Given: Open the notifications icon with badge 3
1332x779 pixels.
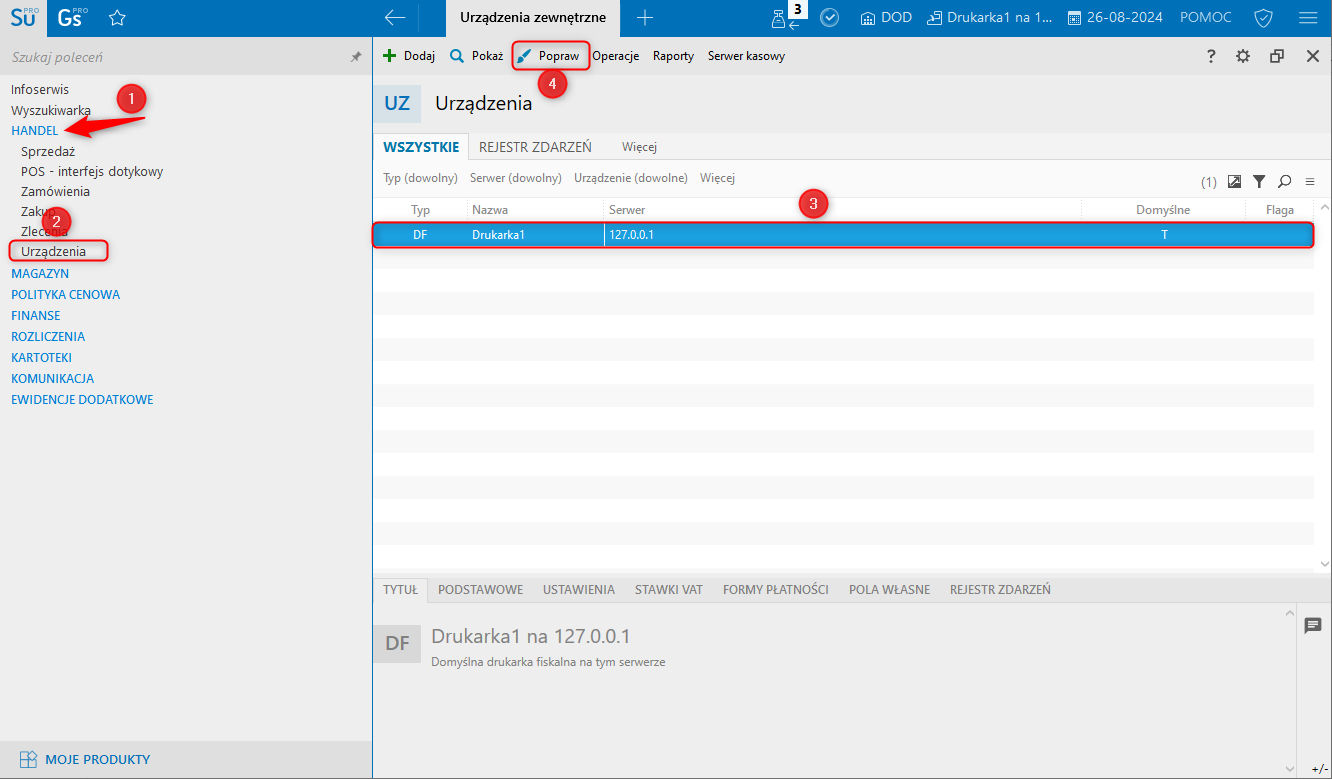Looking at the screenshot, I should coord(788,17).
